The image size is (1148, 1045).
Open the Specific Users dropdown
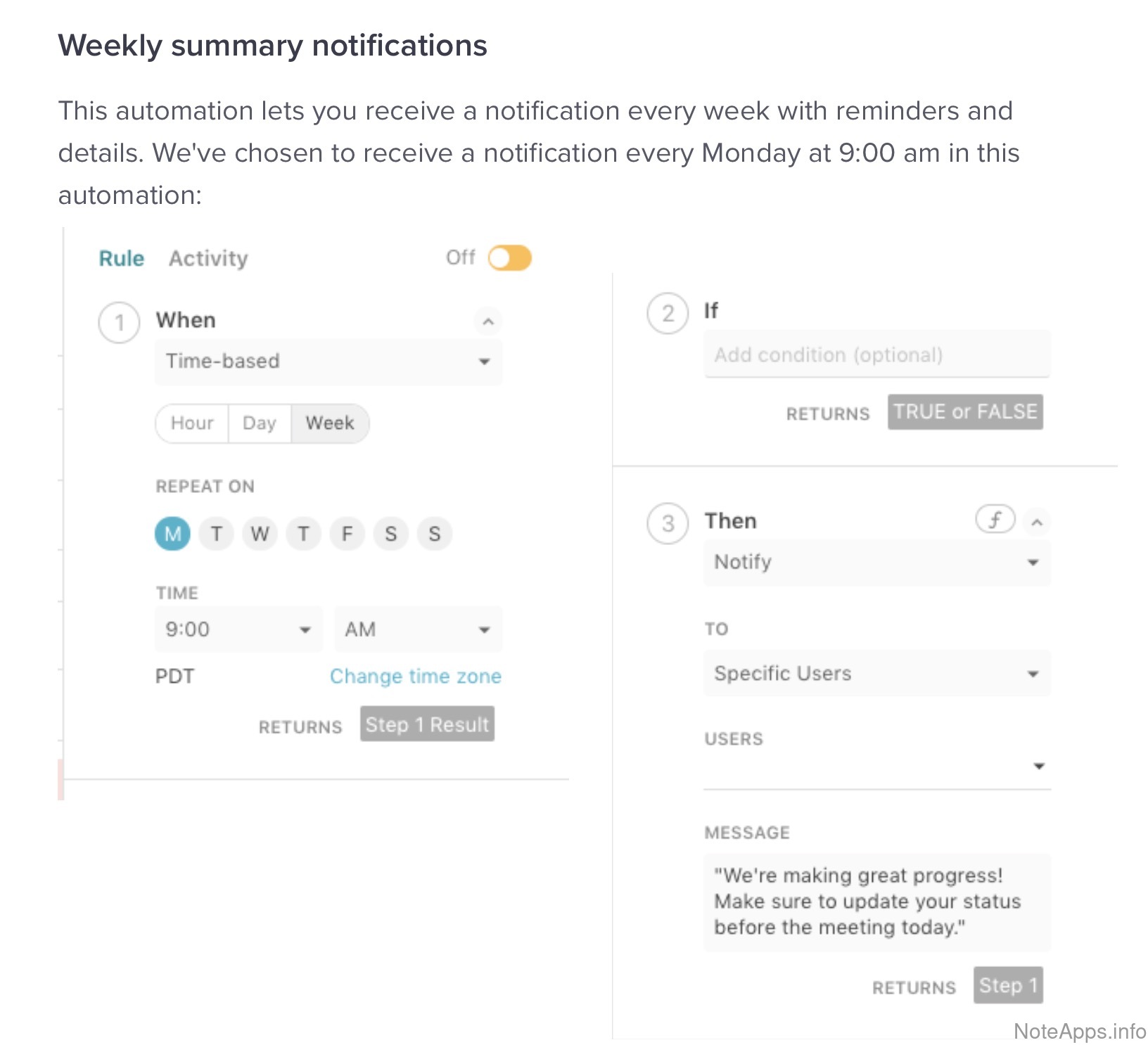pos(876,674)
